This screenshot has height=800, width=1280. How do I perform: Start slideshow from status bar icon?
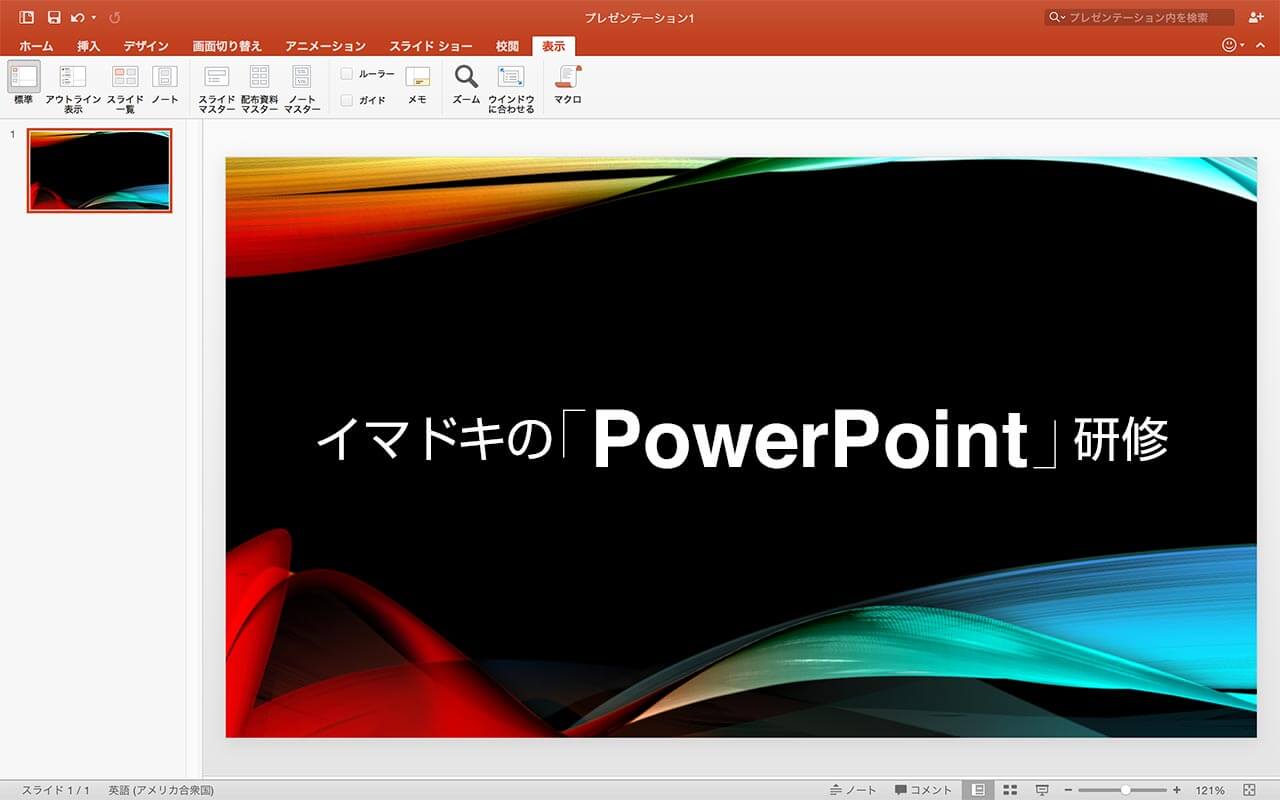click(x=1042, y=790)
